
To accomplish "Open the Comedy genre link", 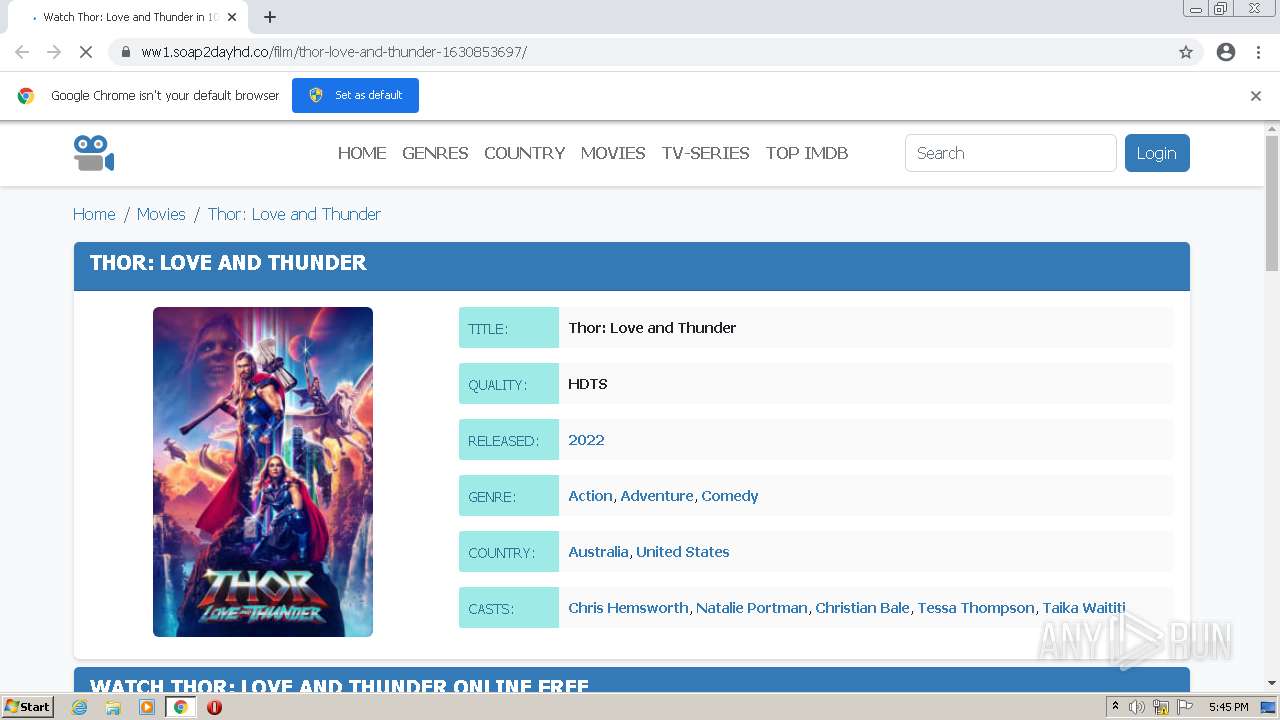I will tap(730, 496).
